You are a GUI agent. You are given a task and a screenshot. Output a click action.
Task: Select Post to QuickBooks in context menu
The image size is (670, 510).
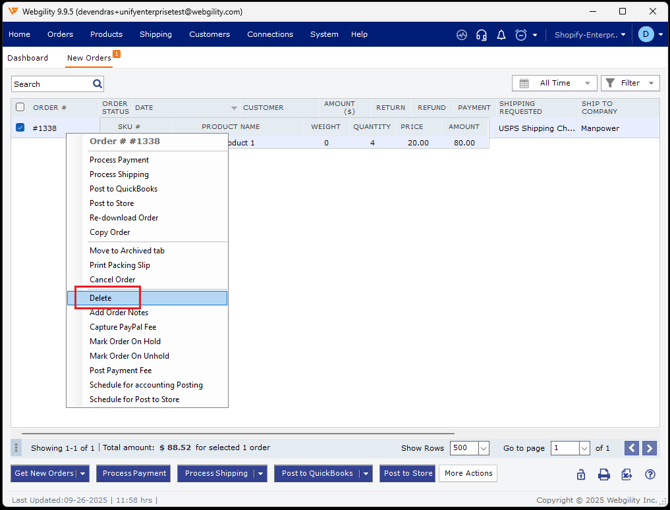click(123, 189)
